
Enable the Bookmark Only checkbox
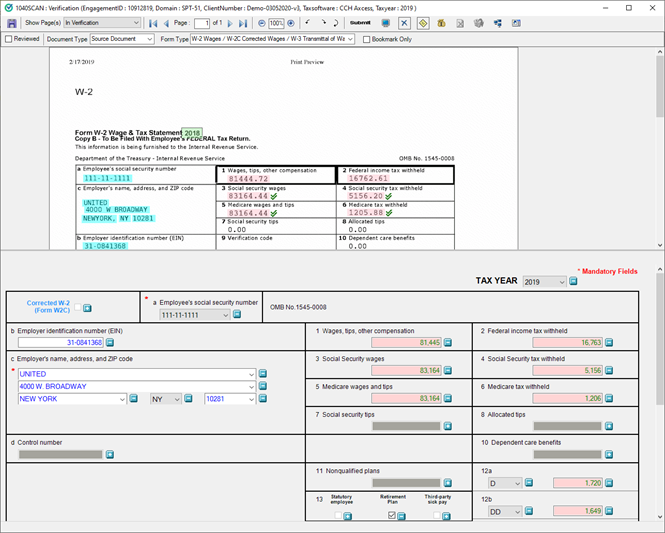pos(366,39)
